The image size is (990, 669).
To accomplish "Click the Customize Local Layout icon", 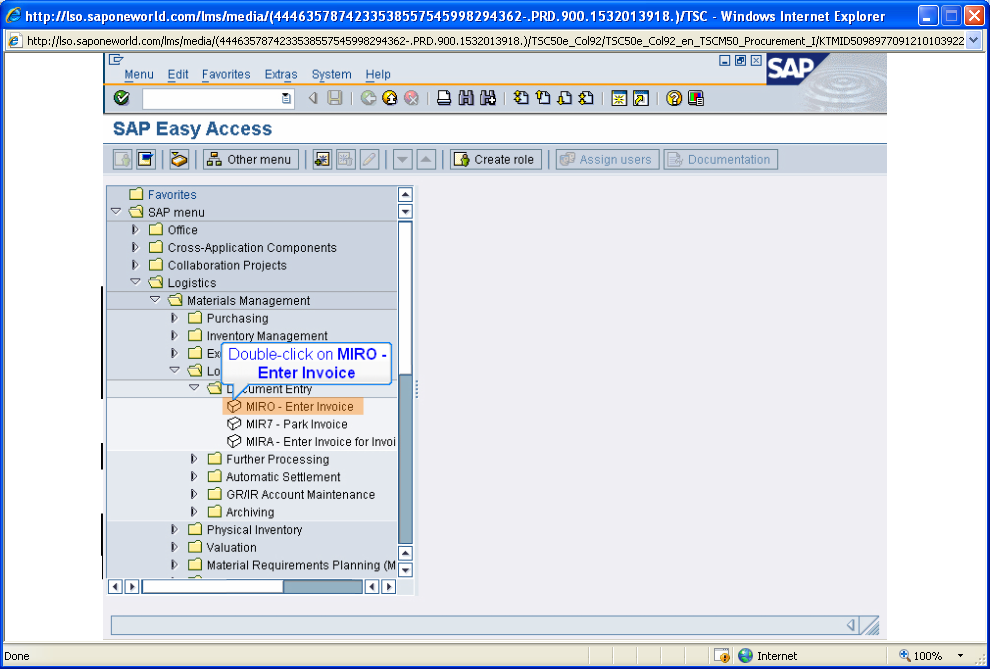I will (x=696, y=98).
